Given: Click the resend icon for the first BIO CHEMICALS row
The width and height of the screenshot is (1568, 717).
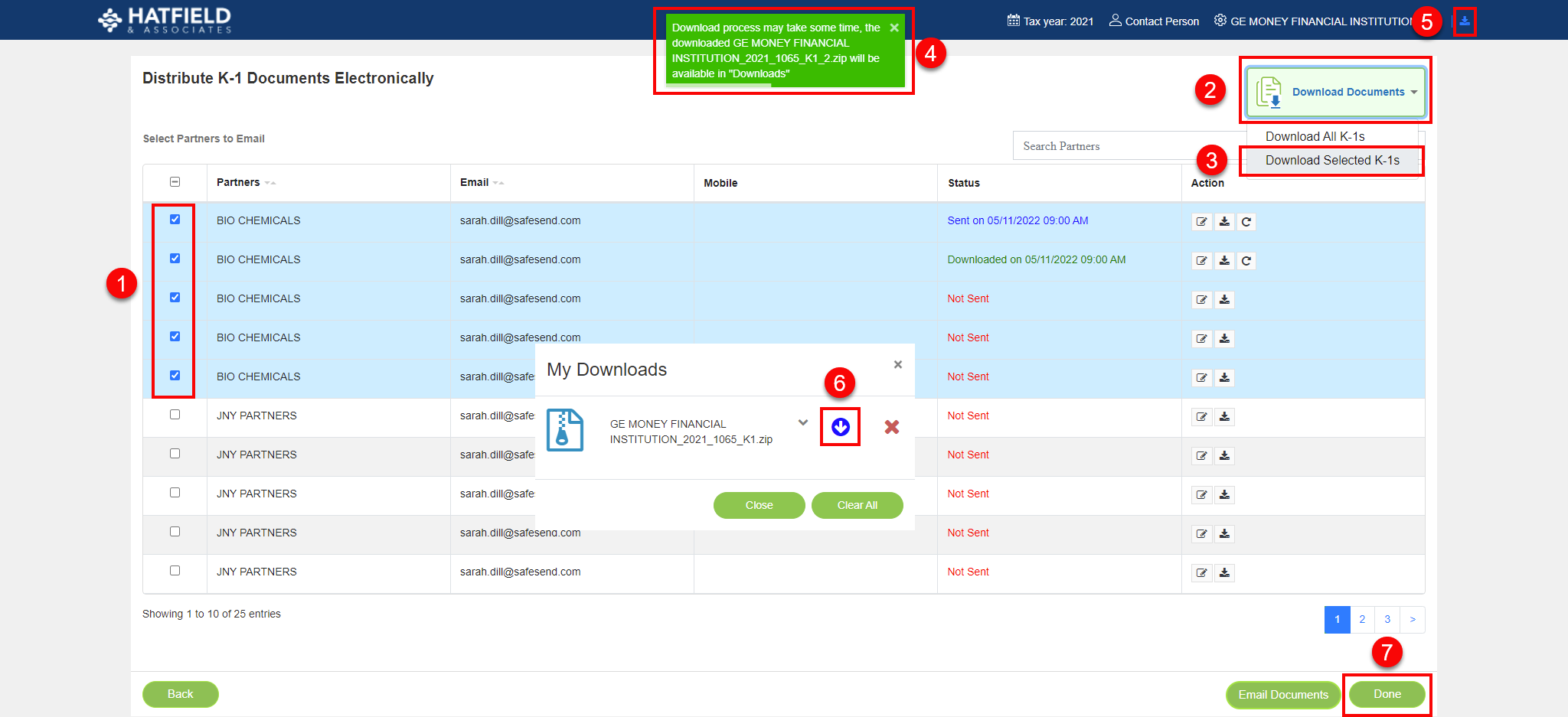Looking at the screenshot, I should click(1246, 222).
